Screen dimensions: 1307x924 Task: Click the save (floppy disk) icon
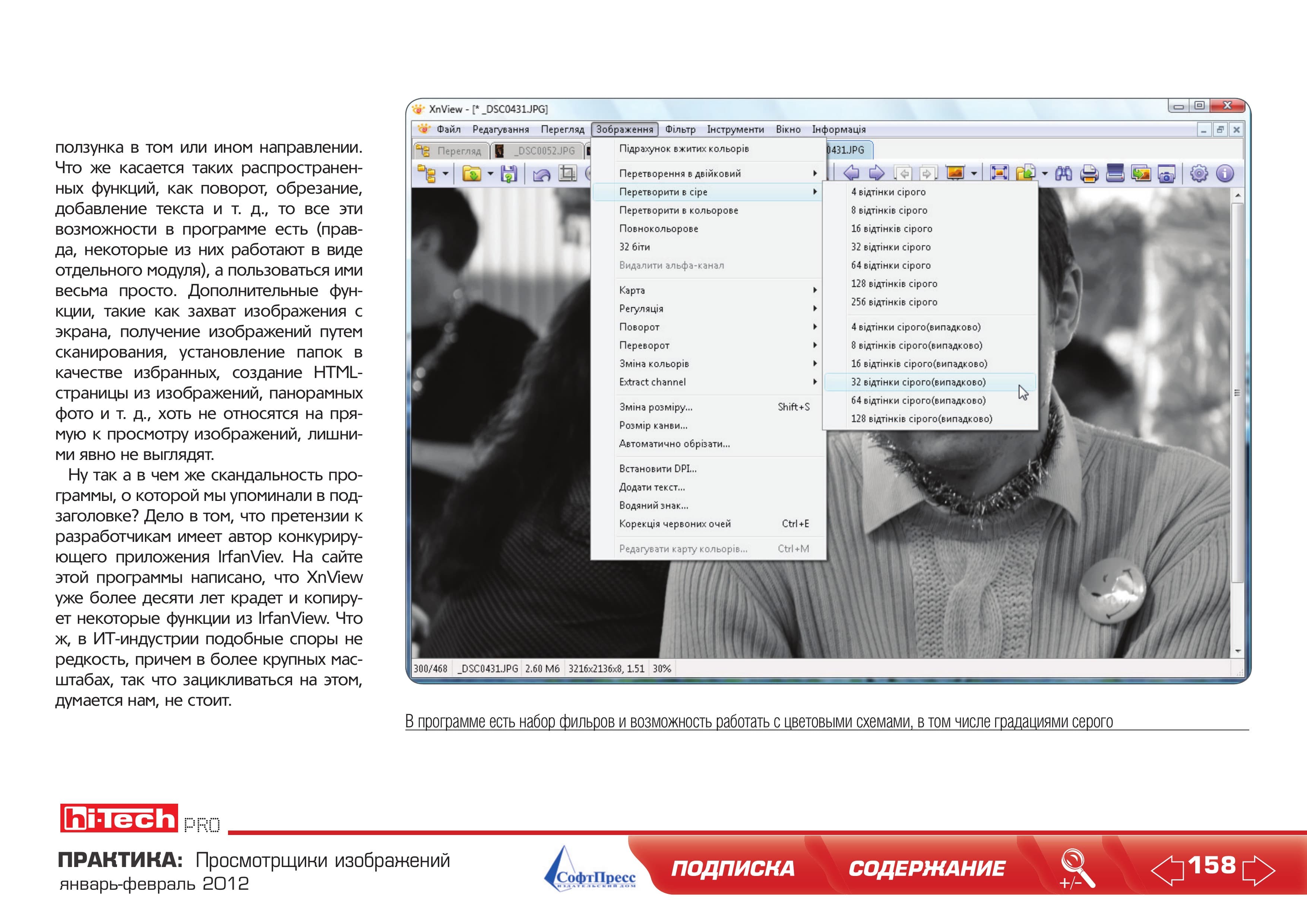tap(508, 173)
